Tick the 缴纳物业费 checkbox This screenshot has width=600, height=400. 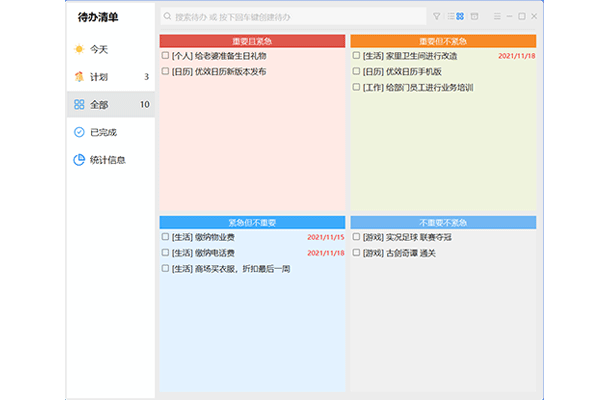coord(166,238)
